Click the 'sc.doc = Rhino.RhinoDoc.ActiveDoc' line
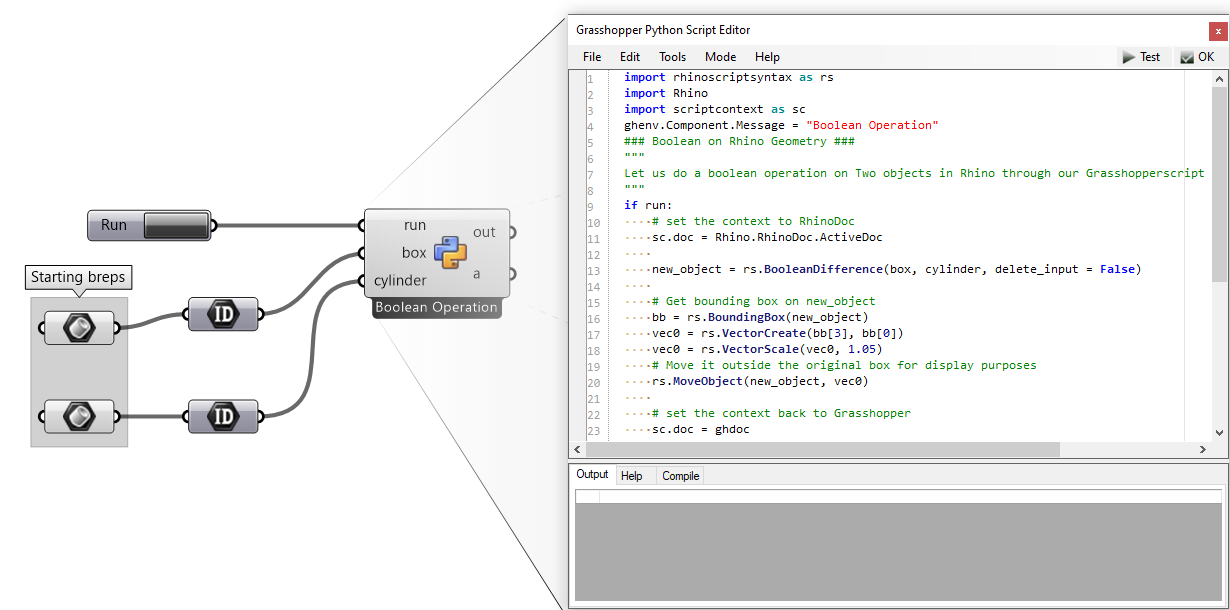 point(767,237)
